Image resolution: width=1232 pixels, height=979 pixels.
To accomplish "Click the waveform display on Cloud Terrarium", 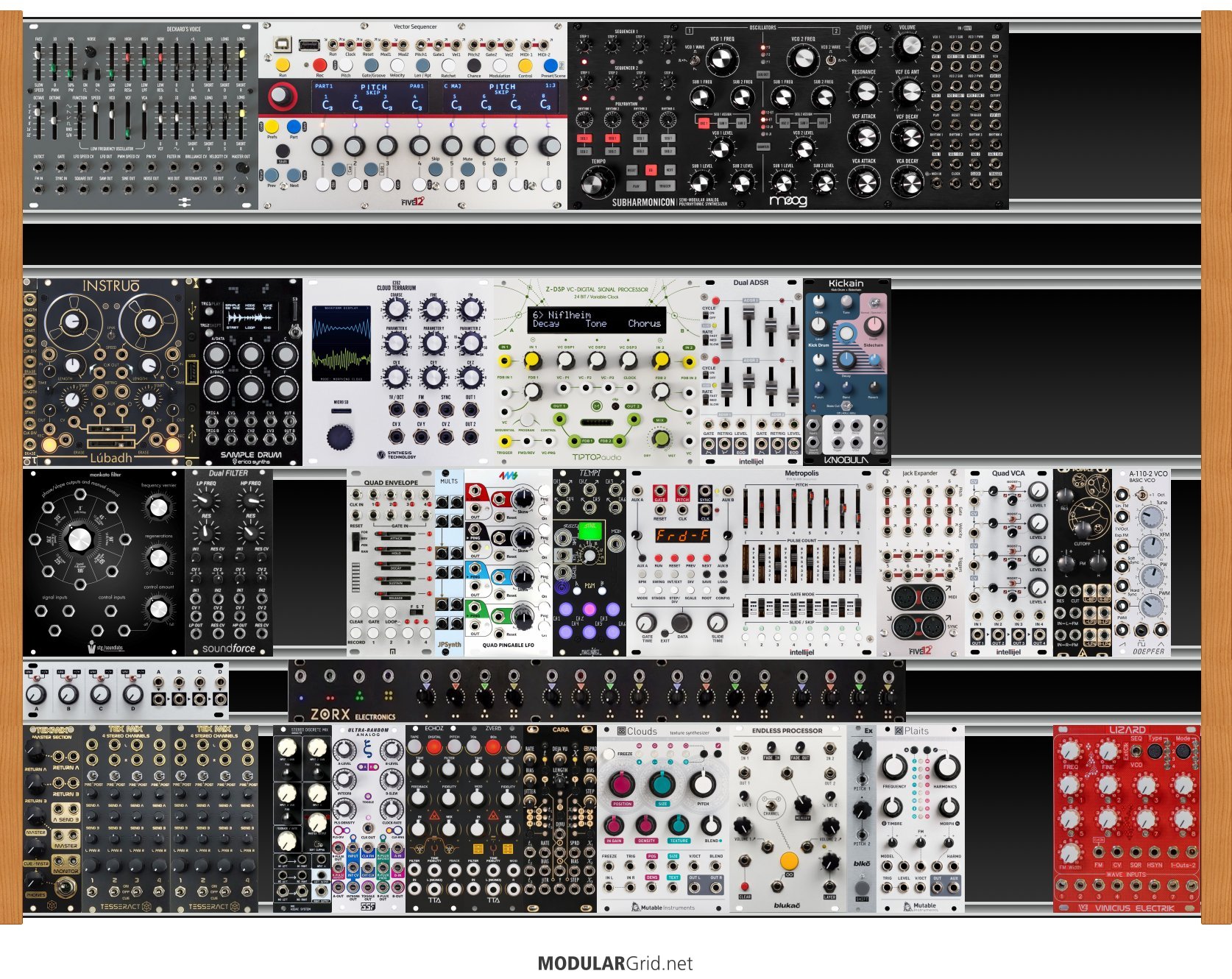I will pyautogui.click(x=342, y=344).
